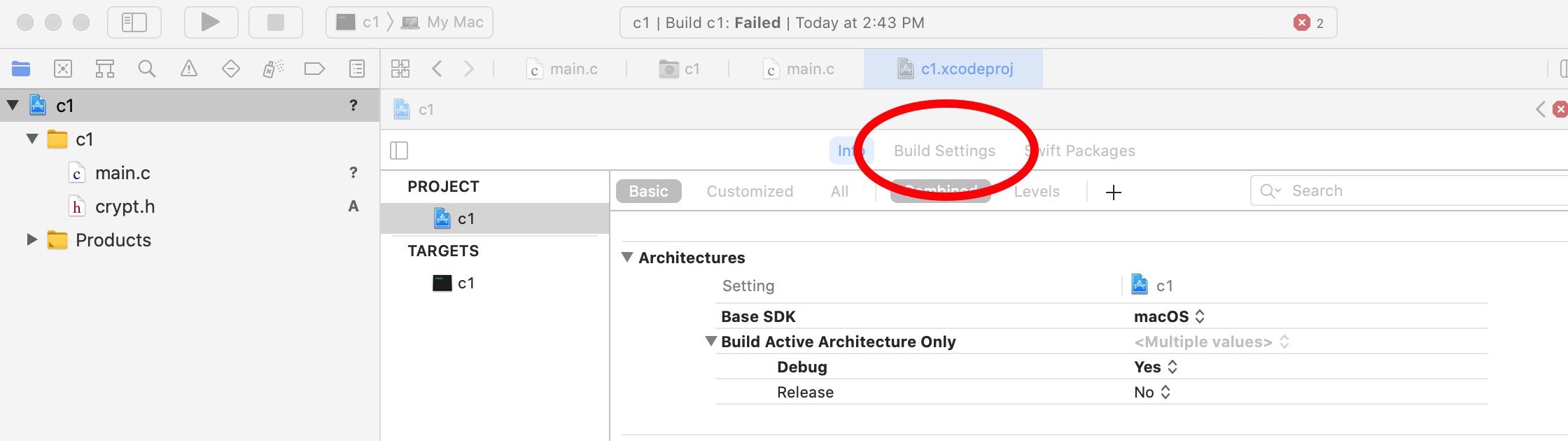
Task: Open the Report navigator list icon
Action: 356,69
